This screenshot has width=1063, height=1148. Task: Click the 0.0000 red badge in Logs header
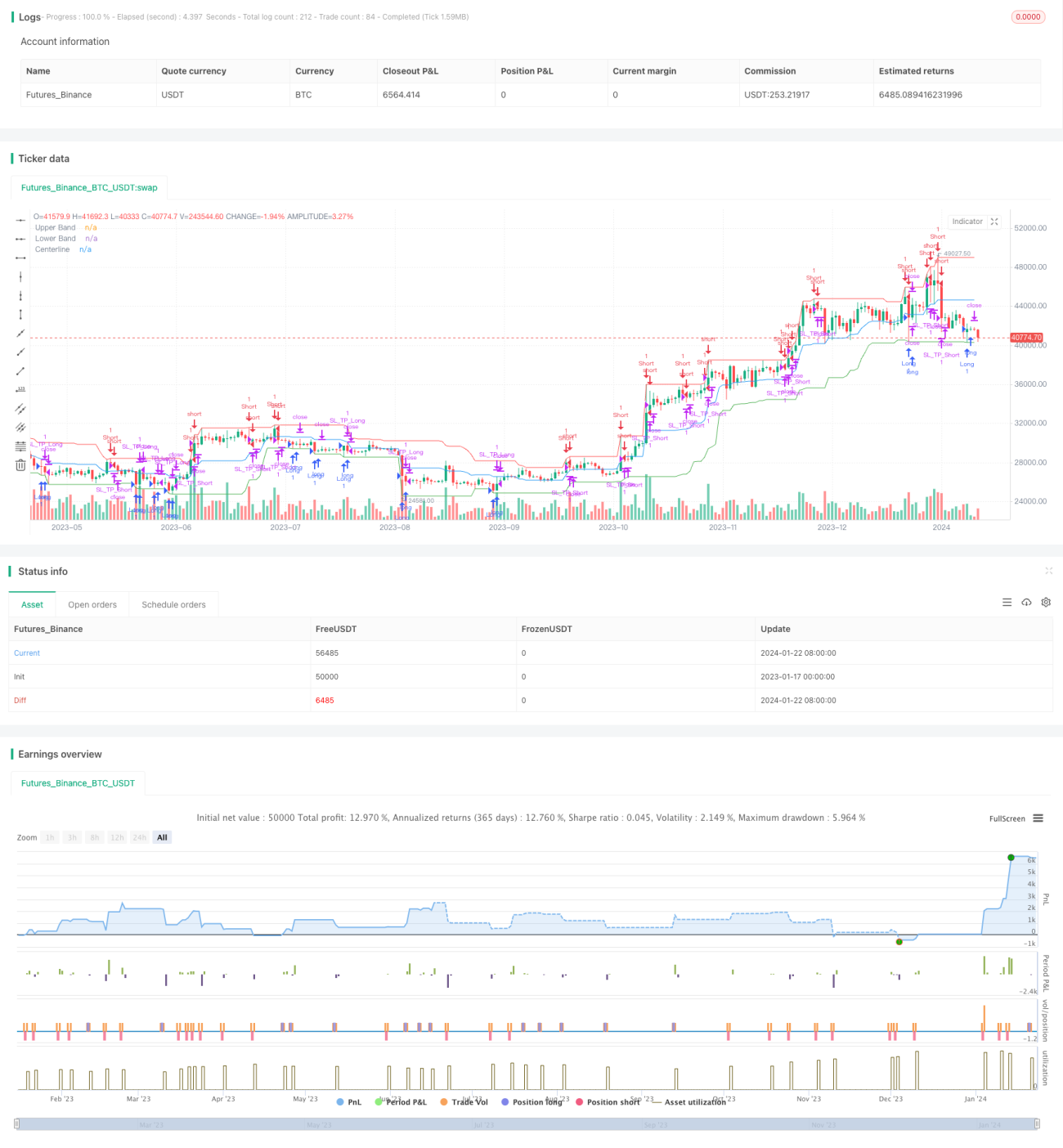[x=1028, y=16]
